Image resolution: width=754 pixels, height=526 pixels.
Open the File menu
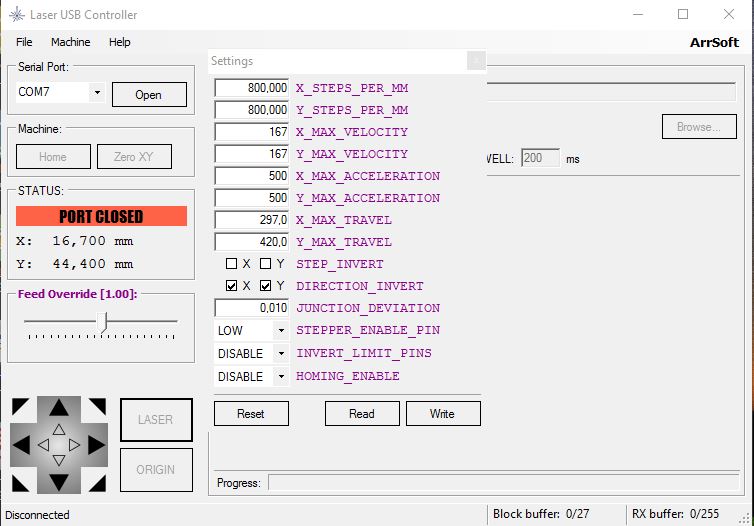click(x=24, y=42)
